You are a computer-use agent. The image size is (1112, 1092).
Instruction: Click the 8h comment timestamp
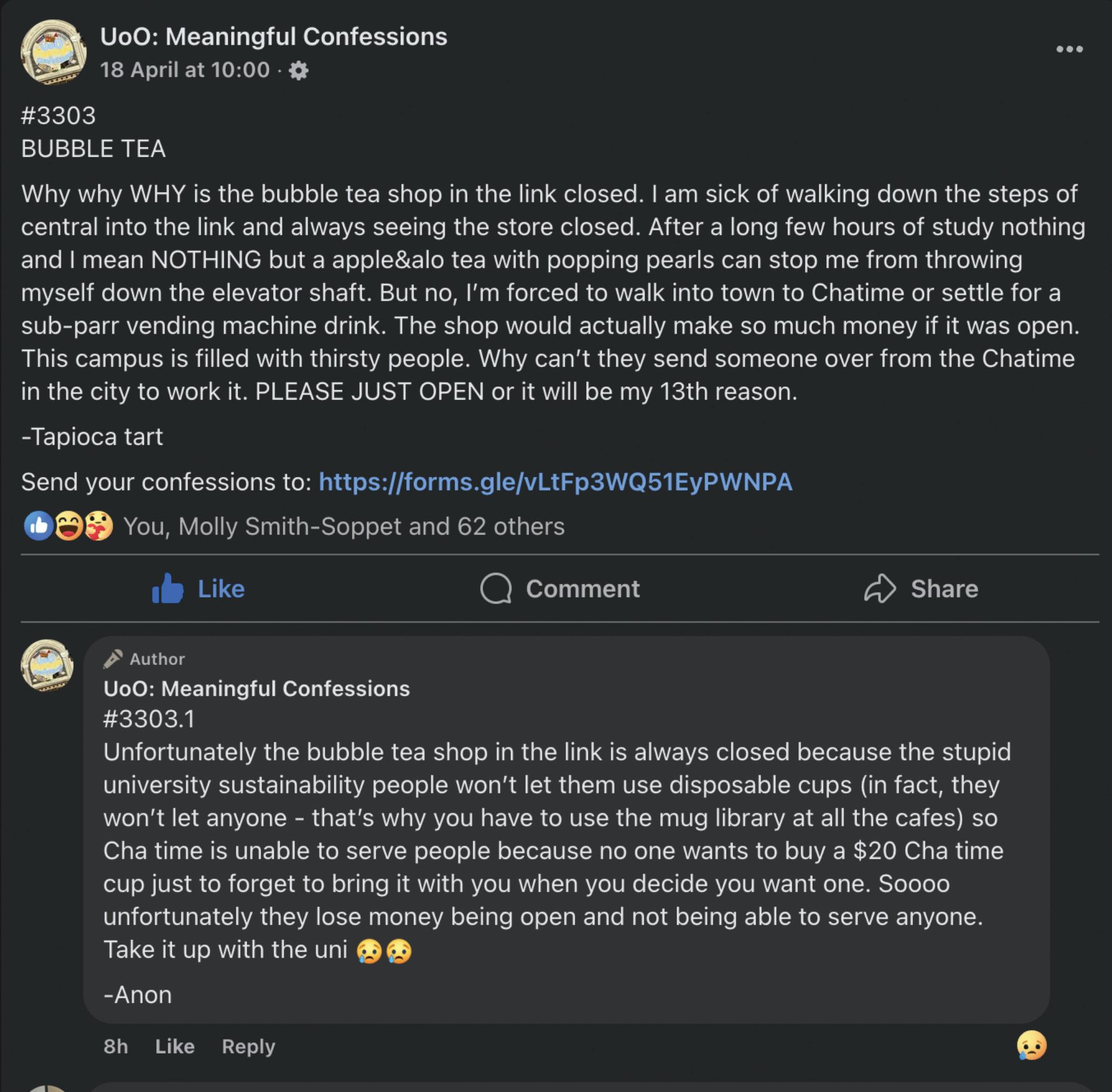[115, 1046]
